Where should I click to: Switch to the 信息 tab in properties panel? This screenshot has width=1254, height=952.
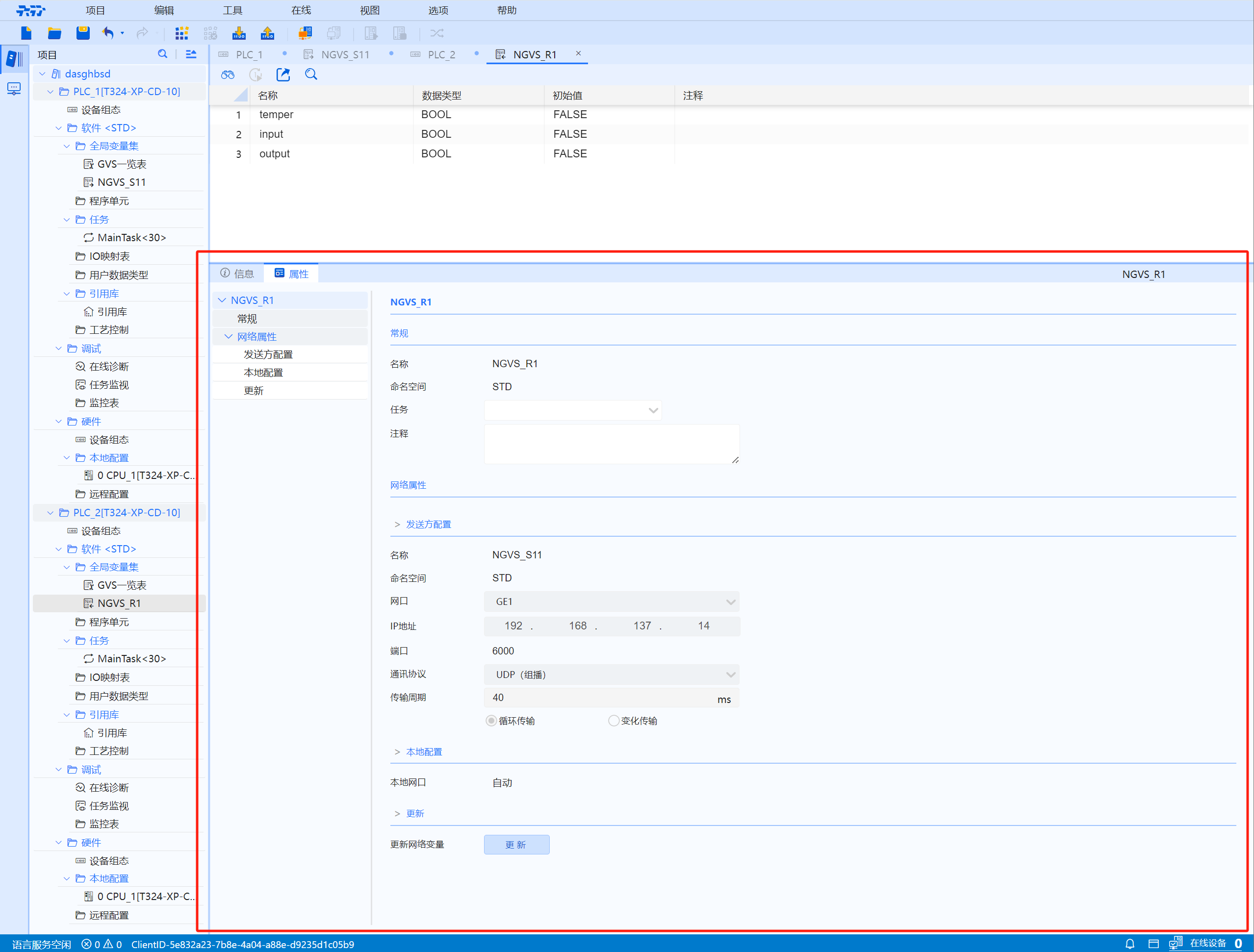237,273
